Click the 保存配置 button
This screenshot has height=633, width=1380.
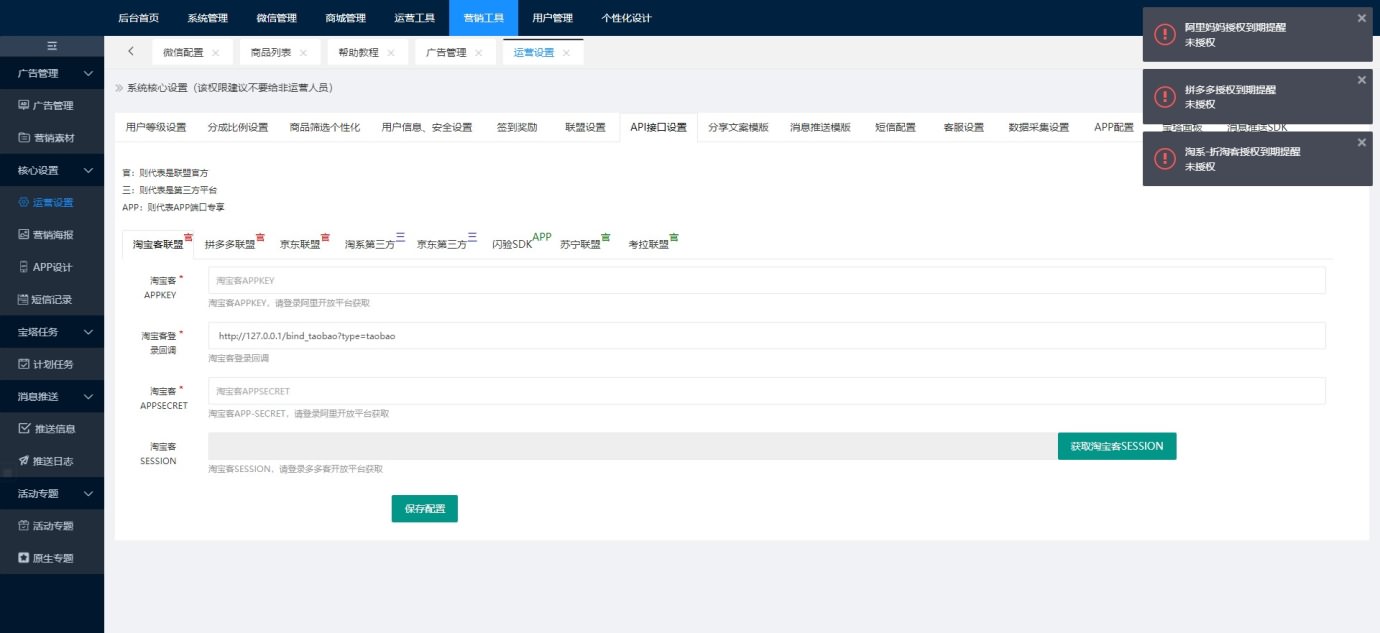click(x=425, y=508)
